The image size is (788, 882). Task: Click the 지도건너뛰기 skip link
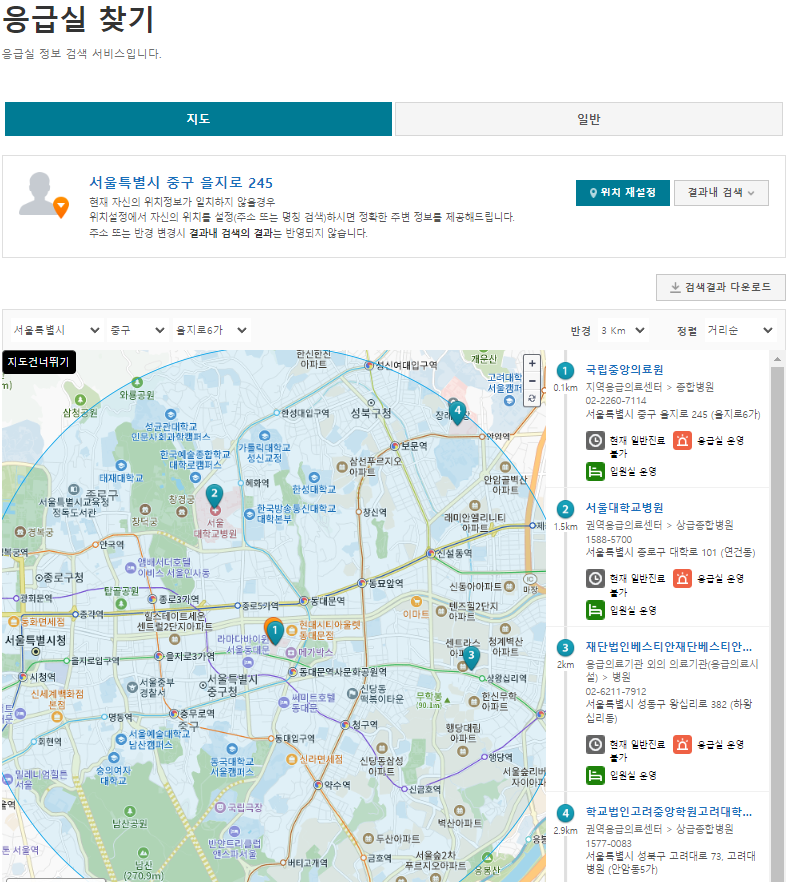point(39,362)
